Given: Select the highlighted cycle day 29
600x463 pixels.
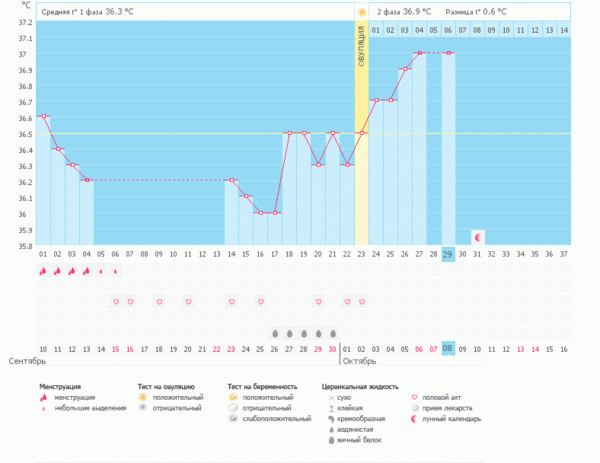Looking at the screenshot, I should click(x=448, y=255).
